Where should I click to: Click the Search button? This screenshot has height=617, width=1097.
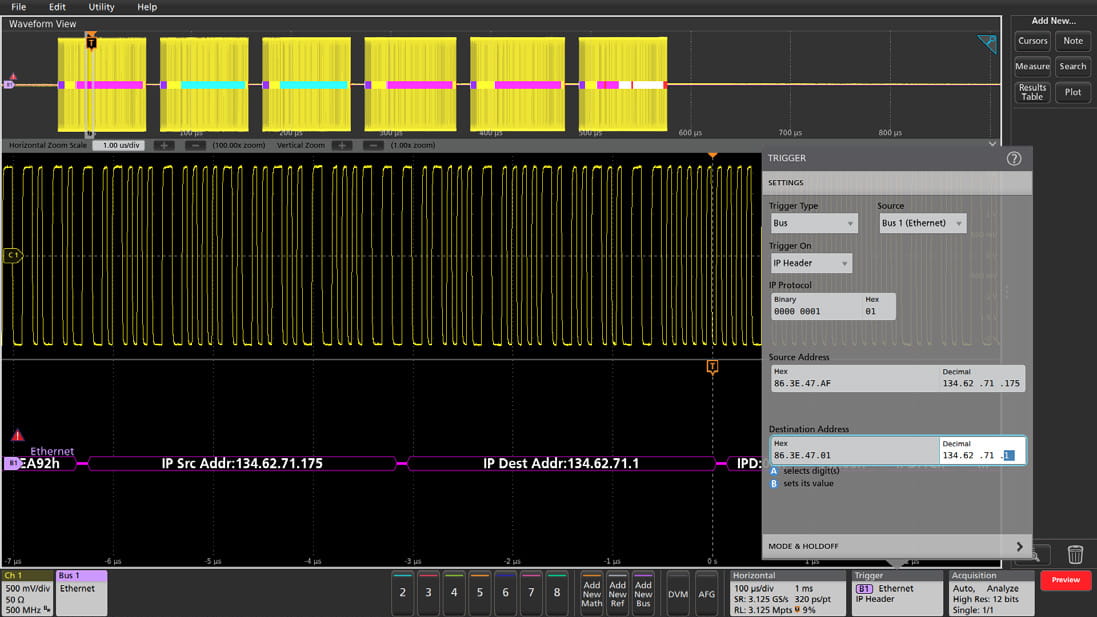click(1073, 66)
